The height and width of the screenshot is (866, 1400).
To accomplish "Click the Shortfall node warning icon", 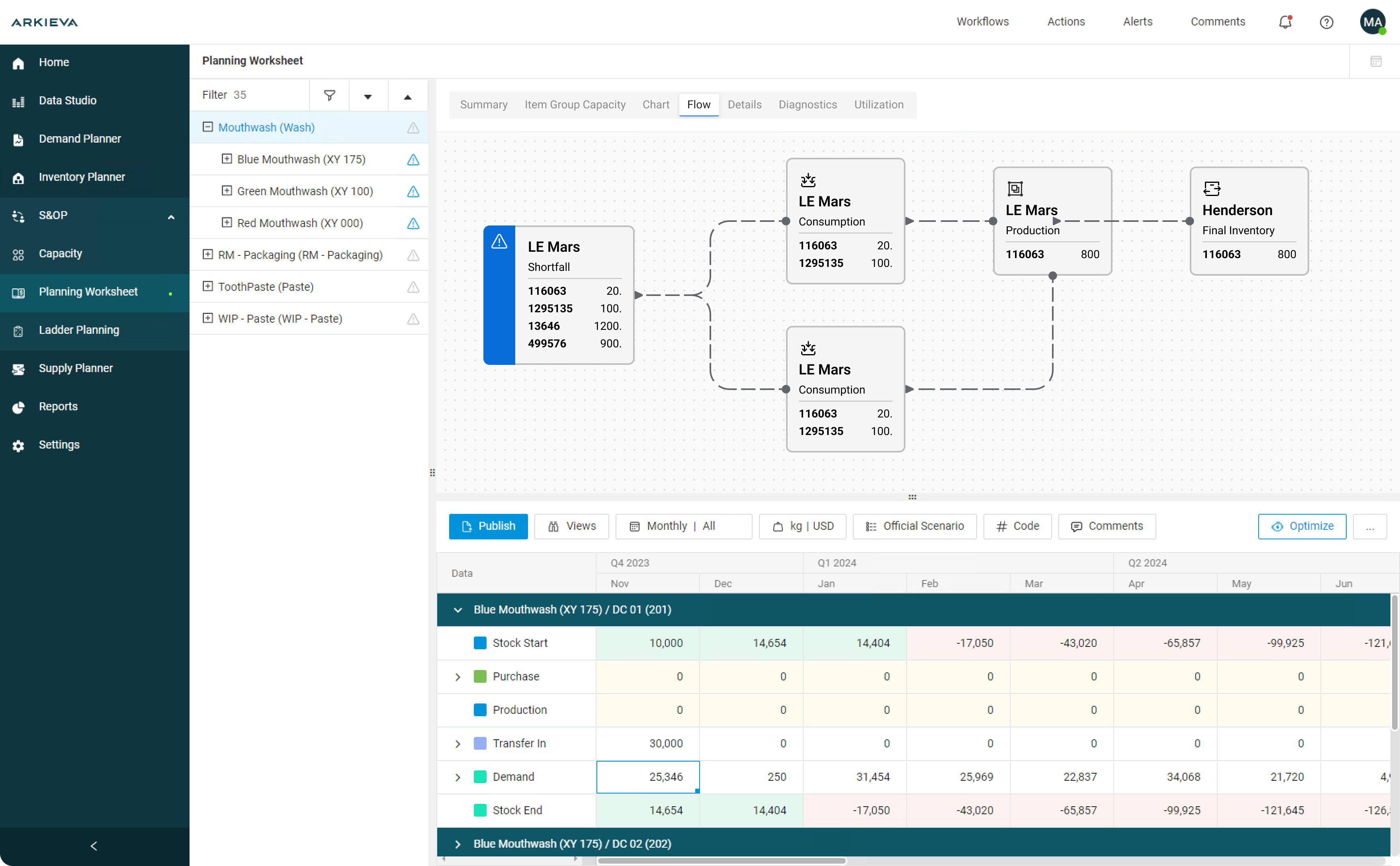I will pyautogui.click(x=499, y=242).
